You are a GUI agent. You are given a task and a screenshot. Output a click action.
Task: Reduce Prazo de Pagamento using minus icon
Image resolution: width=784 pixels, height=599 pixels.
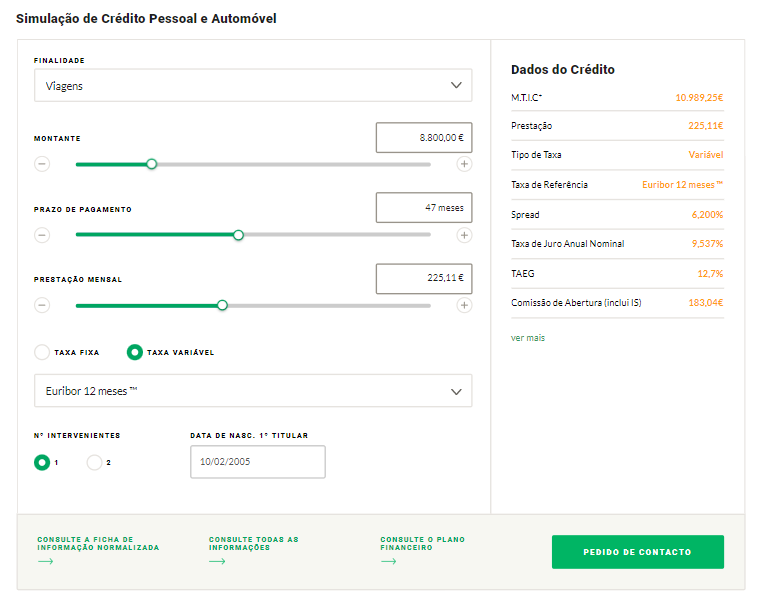click(x=42, y=235)
